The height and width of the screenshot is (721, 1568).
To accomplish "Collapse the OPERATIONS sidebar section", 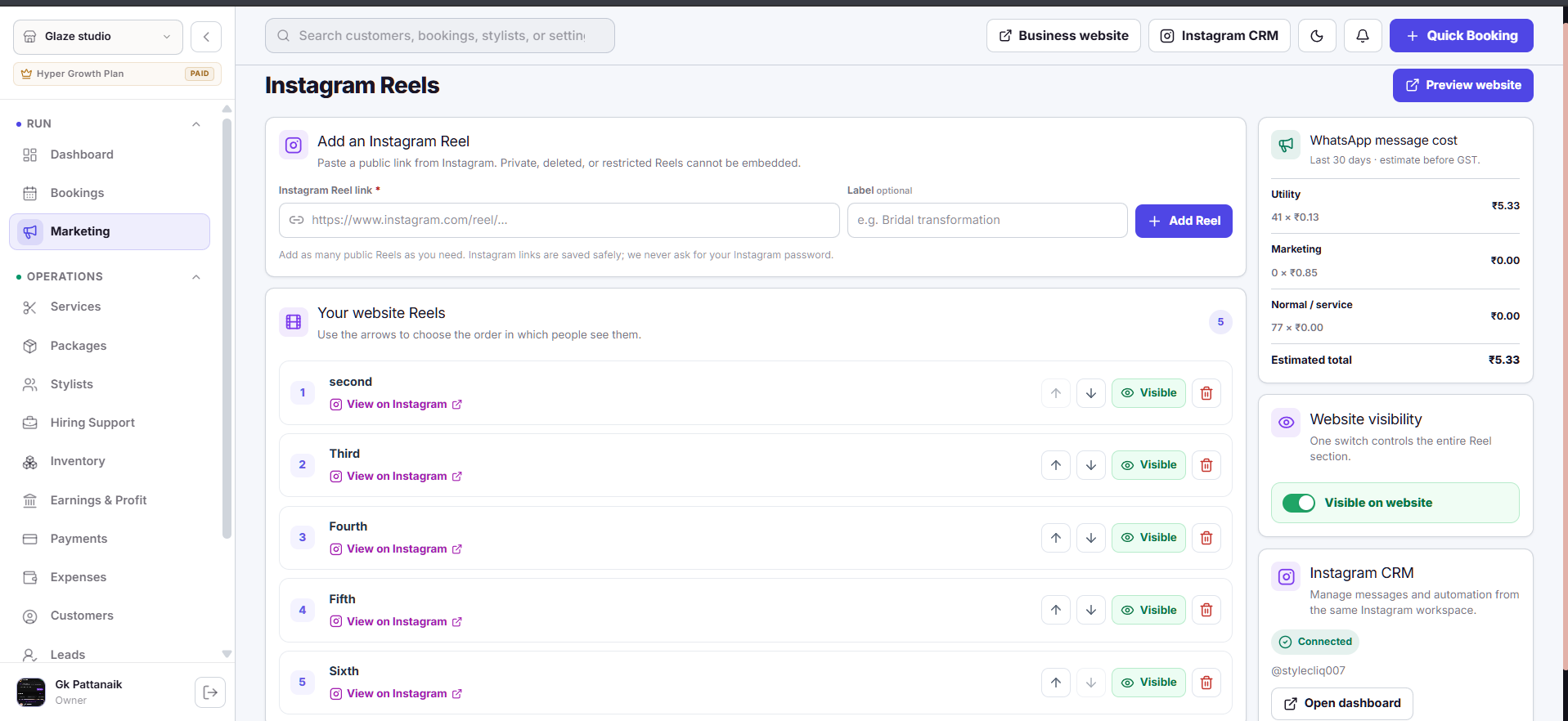I will [196, 277].
